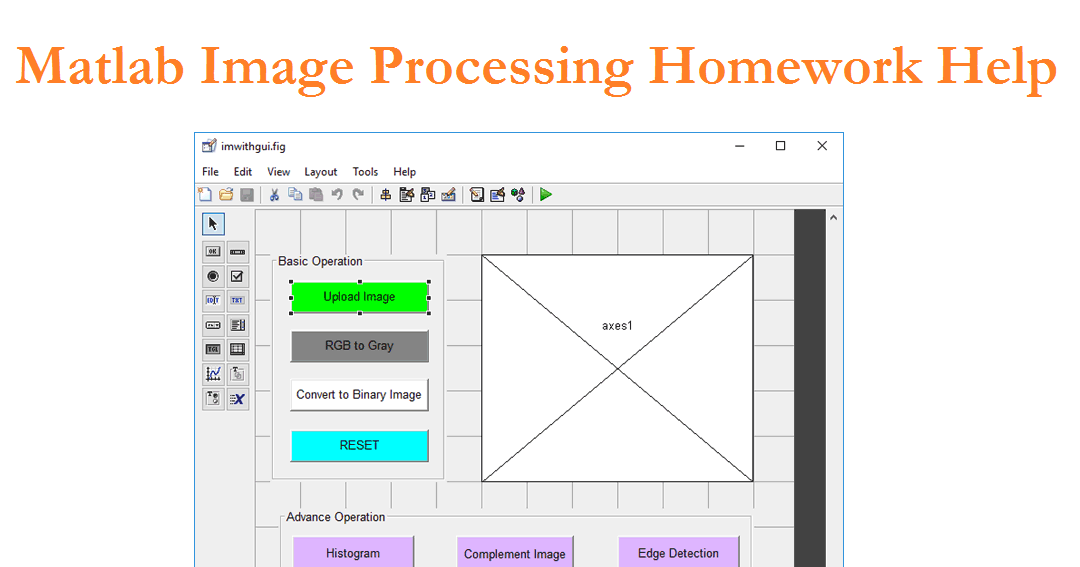This screenshot has height=567, width=1080.
Task: Paste with the clipboard toolbar icon
Action: [x=316, y=195]
